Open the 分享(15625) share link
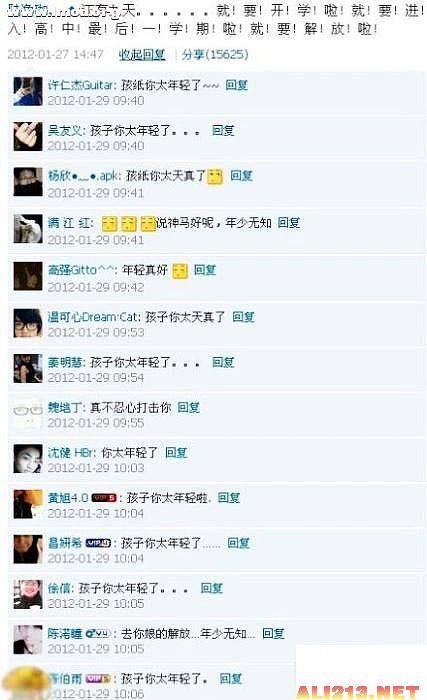 click(215, 54)
